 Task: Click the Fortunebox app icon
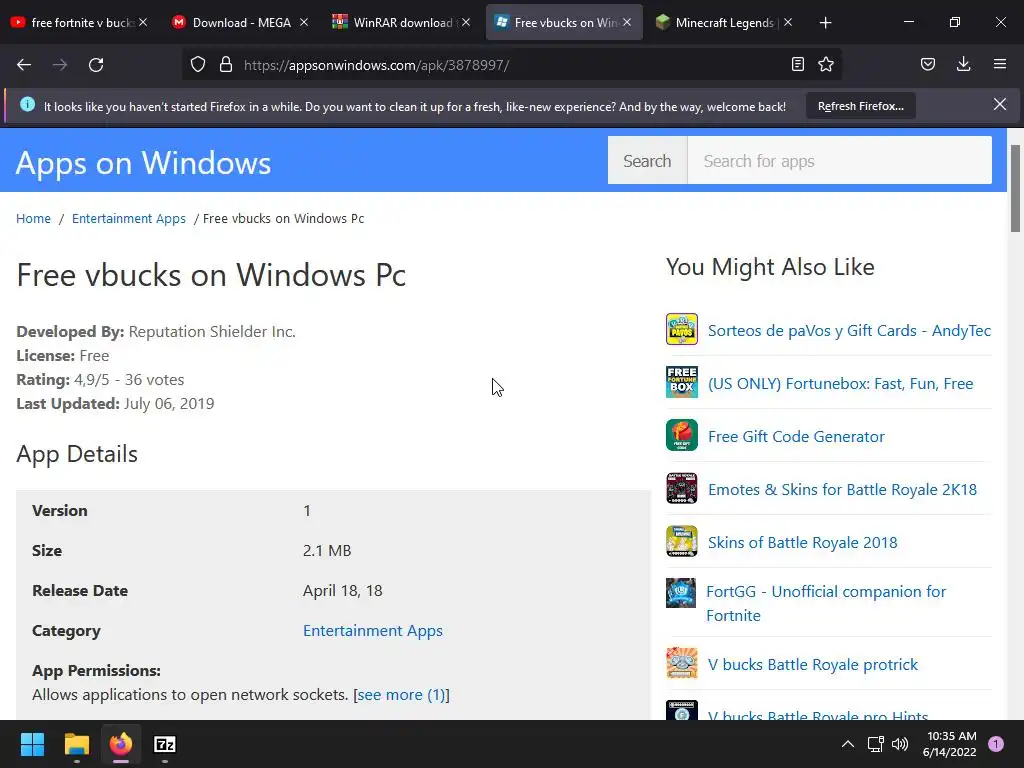pyautogui.click(x=682, y=382)
